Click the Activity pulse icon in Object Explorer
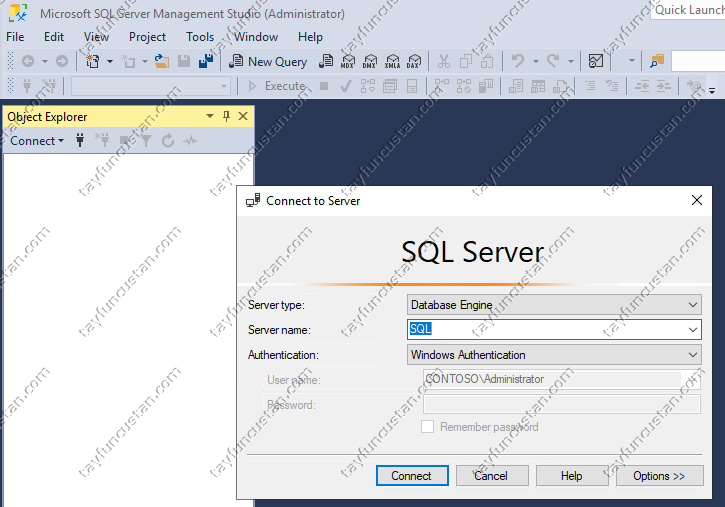 [190, 140]
